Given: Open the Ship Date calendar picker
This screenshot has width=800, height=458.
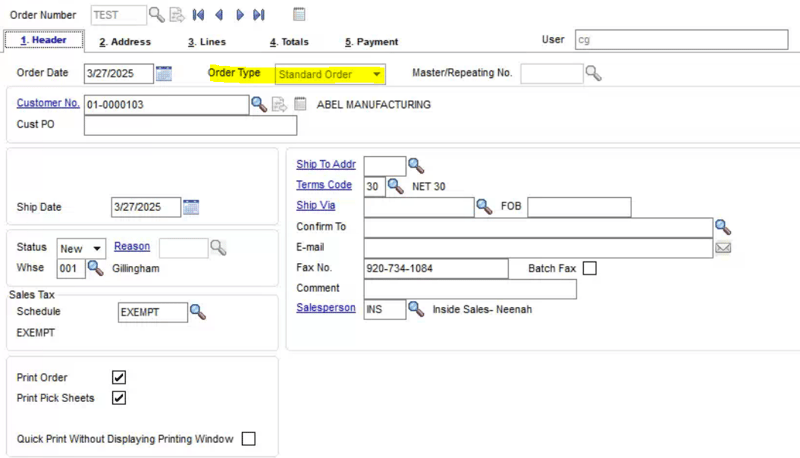Looking at the screenshot, I should point(191,207).
